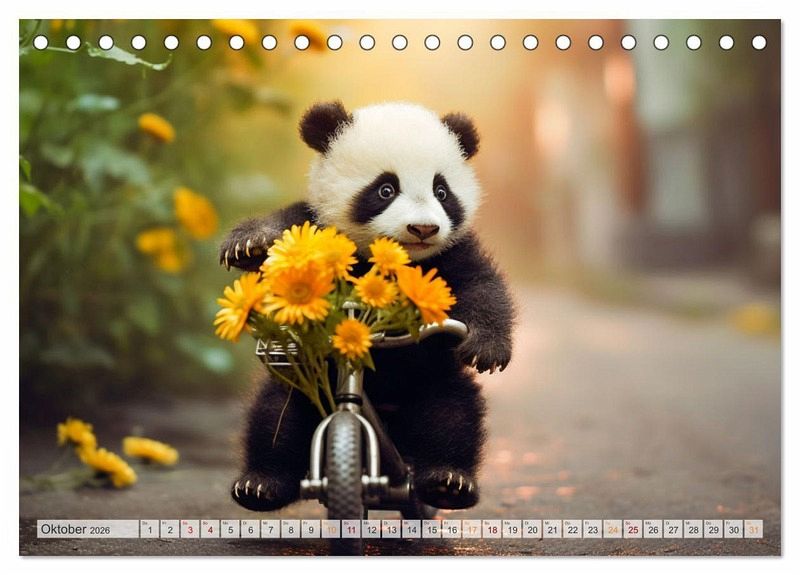This screenshot has height=575, width=800.
Task: Select day 28 in the calendar strip
Action: [x=693, y=529]
